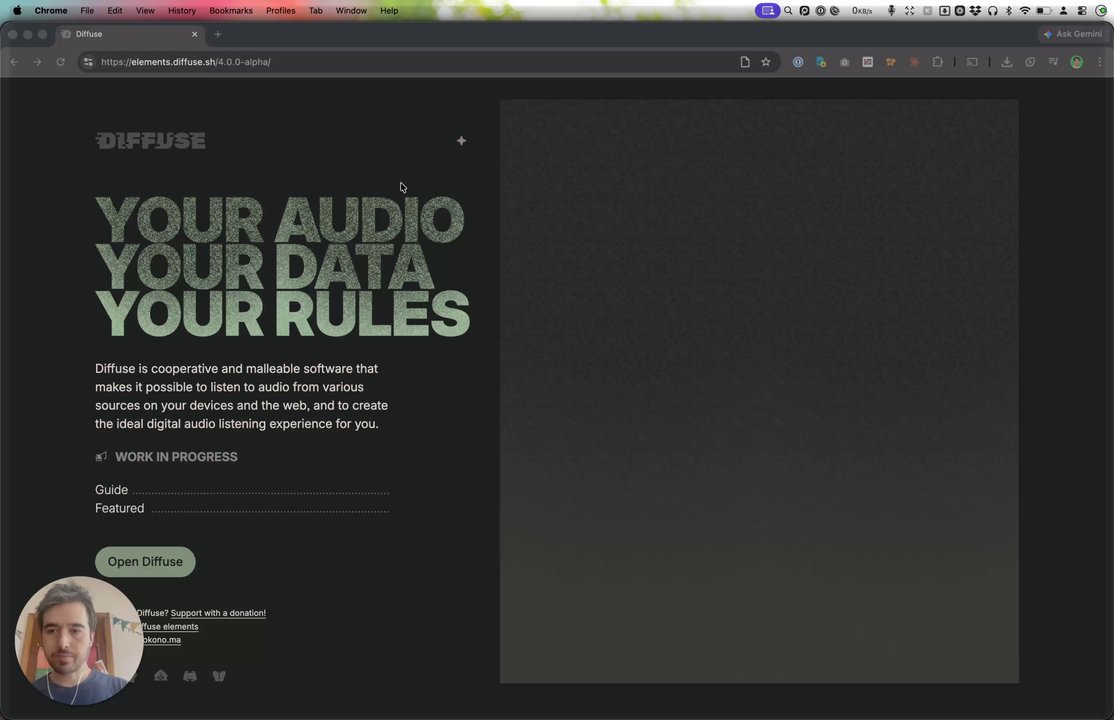Image resolution: width=1114 pixels, height=720 pixels.
Task: Click the Wi-Fi status icon in the menu bar
Action: tap(1024, 11)
